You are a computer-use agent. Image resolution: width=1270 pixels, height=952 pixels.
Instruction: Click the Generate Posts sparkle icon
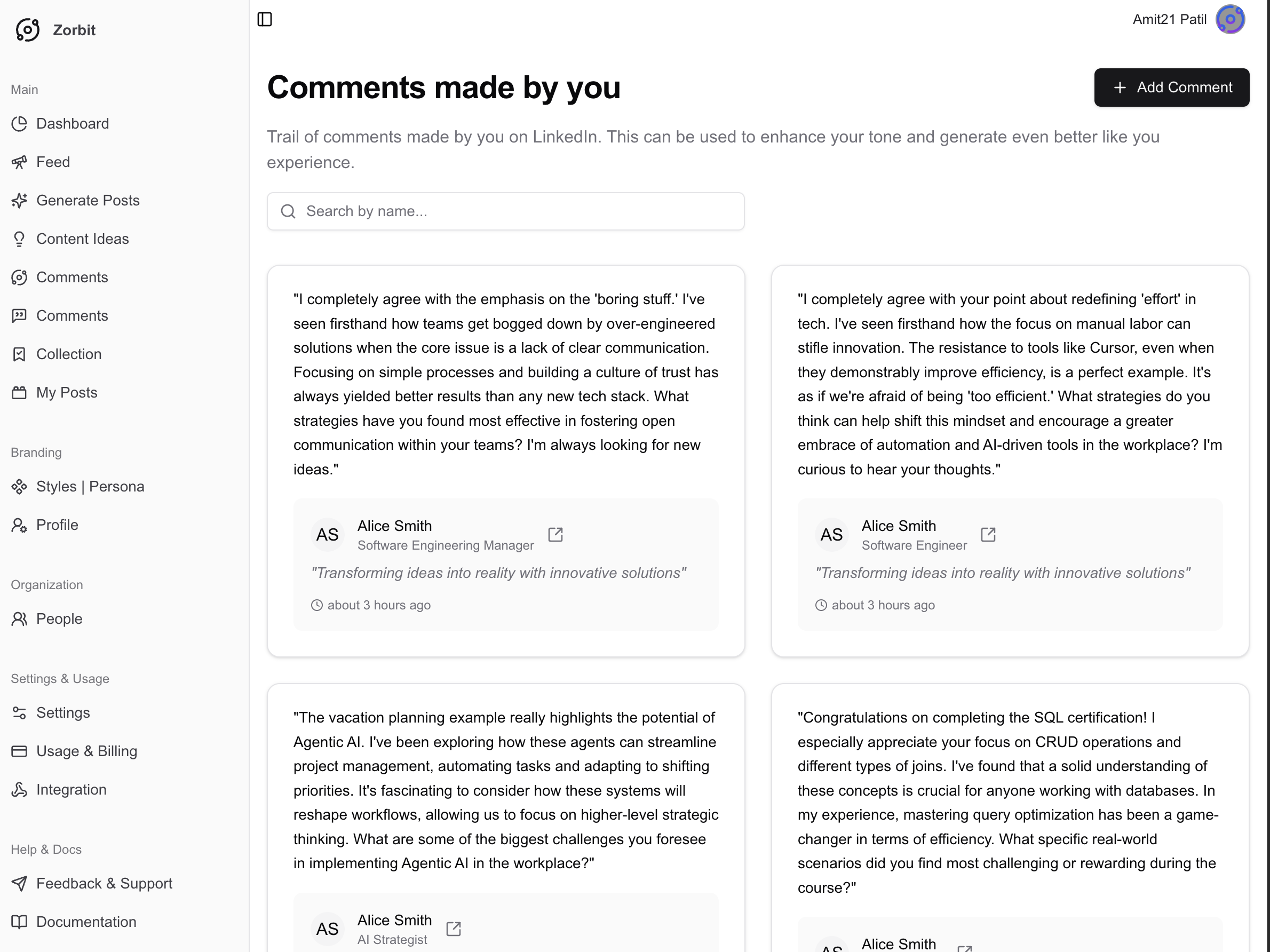pos(20,201)
